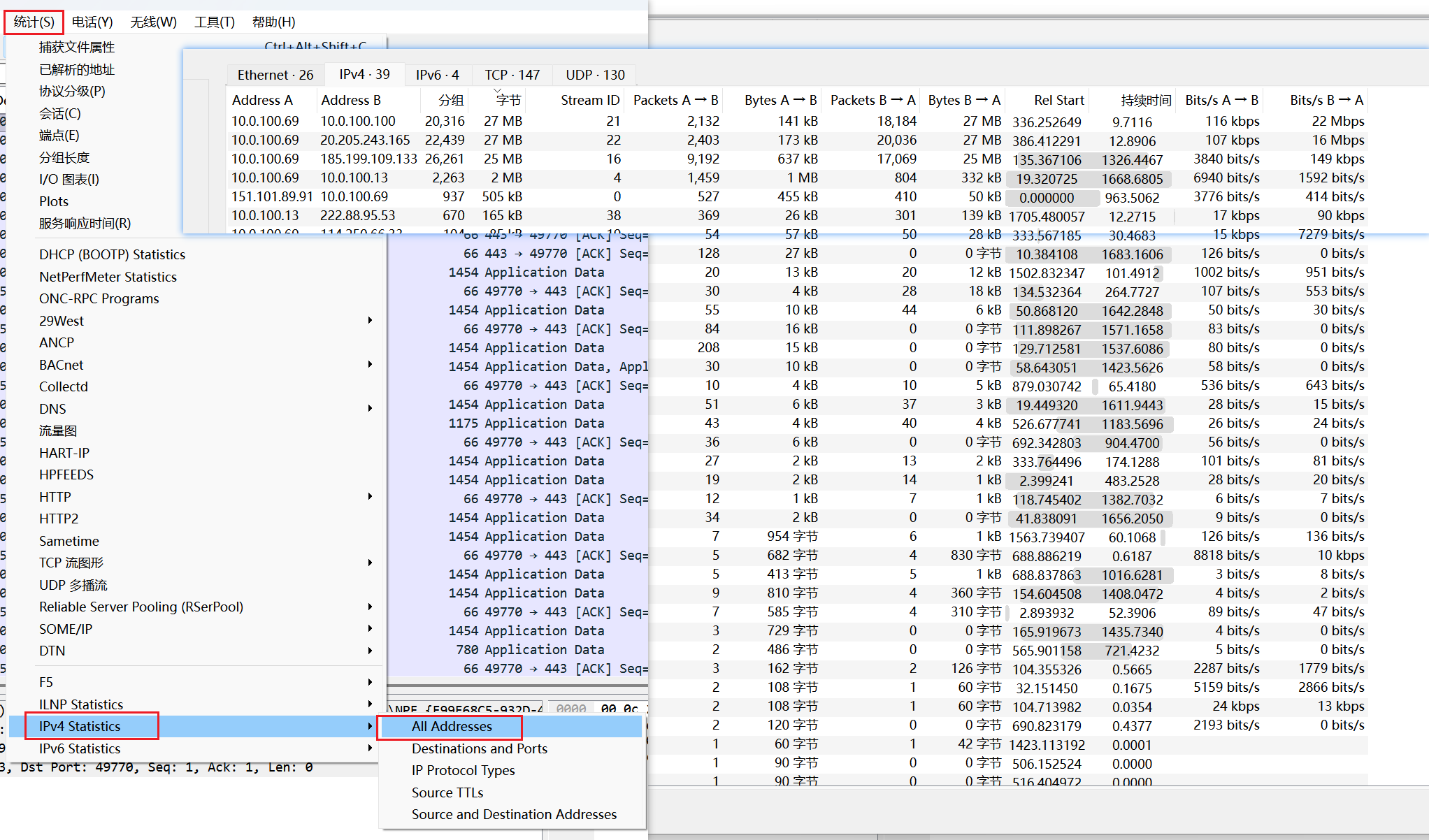This screenshot has height=840, width=1429.
Task: Select Destinations and Ports entry
Action: [x=479, y=748]
